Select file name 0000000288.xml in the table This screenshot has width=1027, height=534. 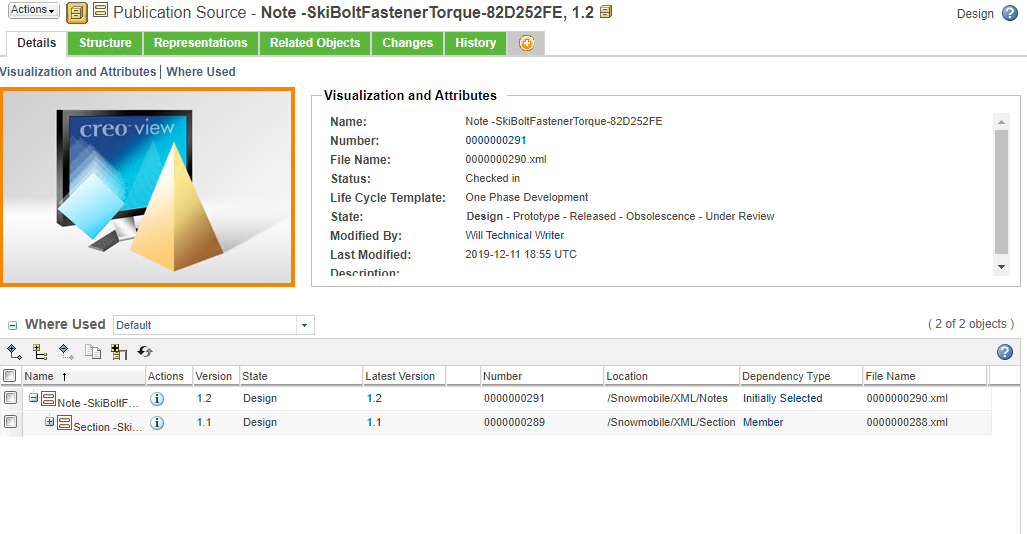click(906, 423)
